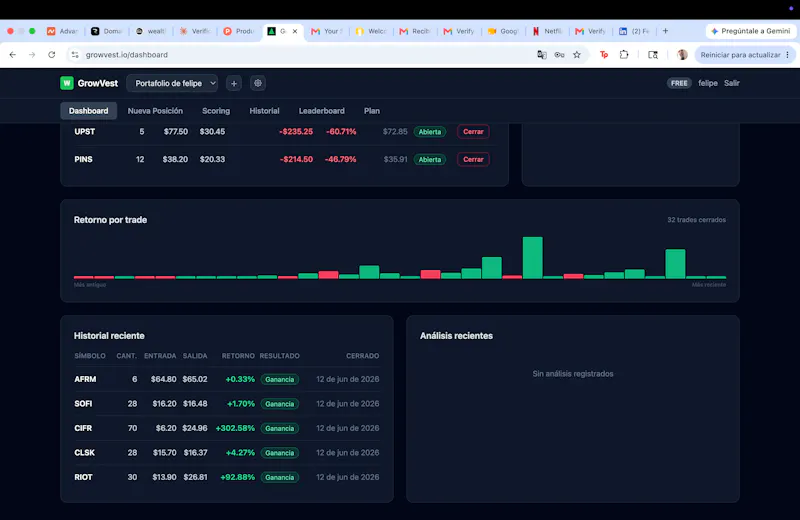The height and width of the screenshot is (520, 800).
Task: Click CLSK symbol in Historial reciente
Action: (85, 453)
